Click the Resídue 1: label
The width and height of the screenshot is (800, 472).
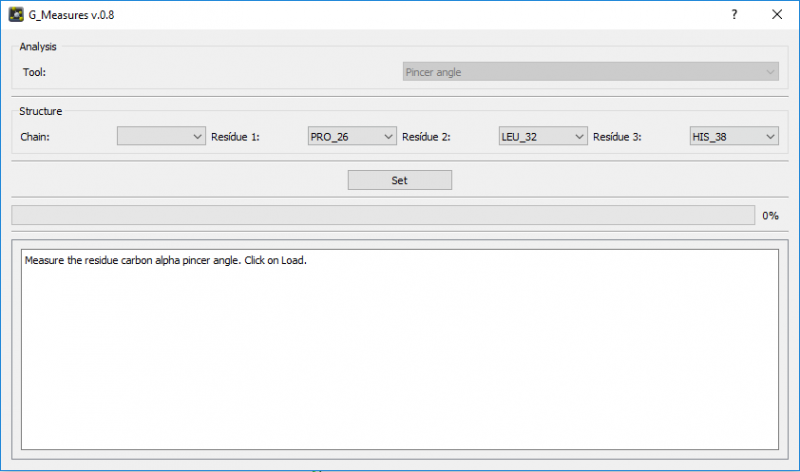pyautogui.click(x=235, y=137)
